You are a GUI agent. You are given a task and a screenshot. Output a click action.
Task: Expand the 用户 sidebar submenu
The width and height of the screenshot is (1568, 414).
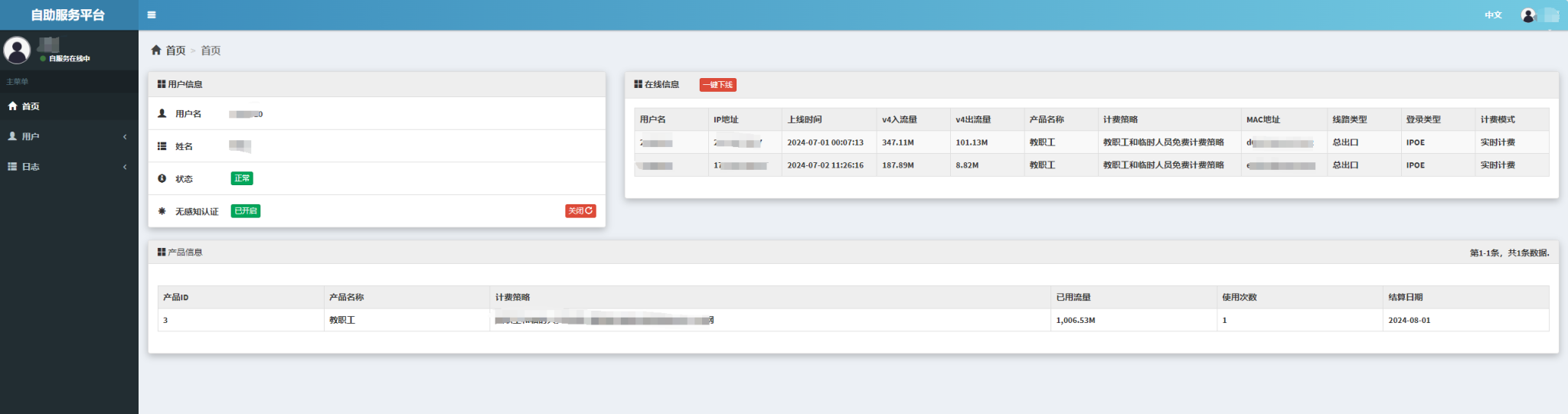[x=69, y=136]
